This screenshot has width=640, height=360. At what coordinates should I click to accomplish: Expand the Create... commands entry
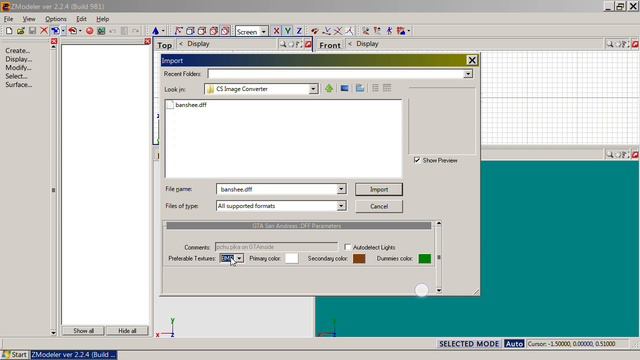coord(18,51)
